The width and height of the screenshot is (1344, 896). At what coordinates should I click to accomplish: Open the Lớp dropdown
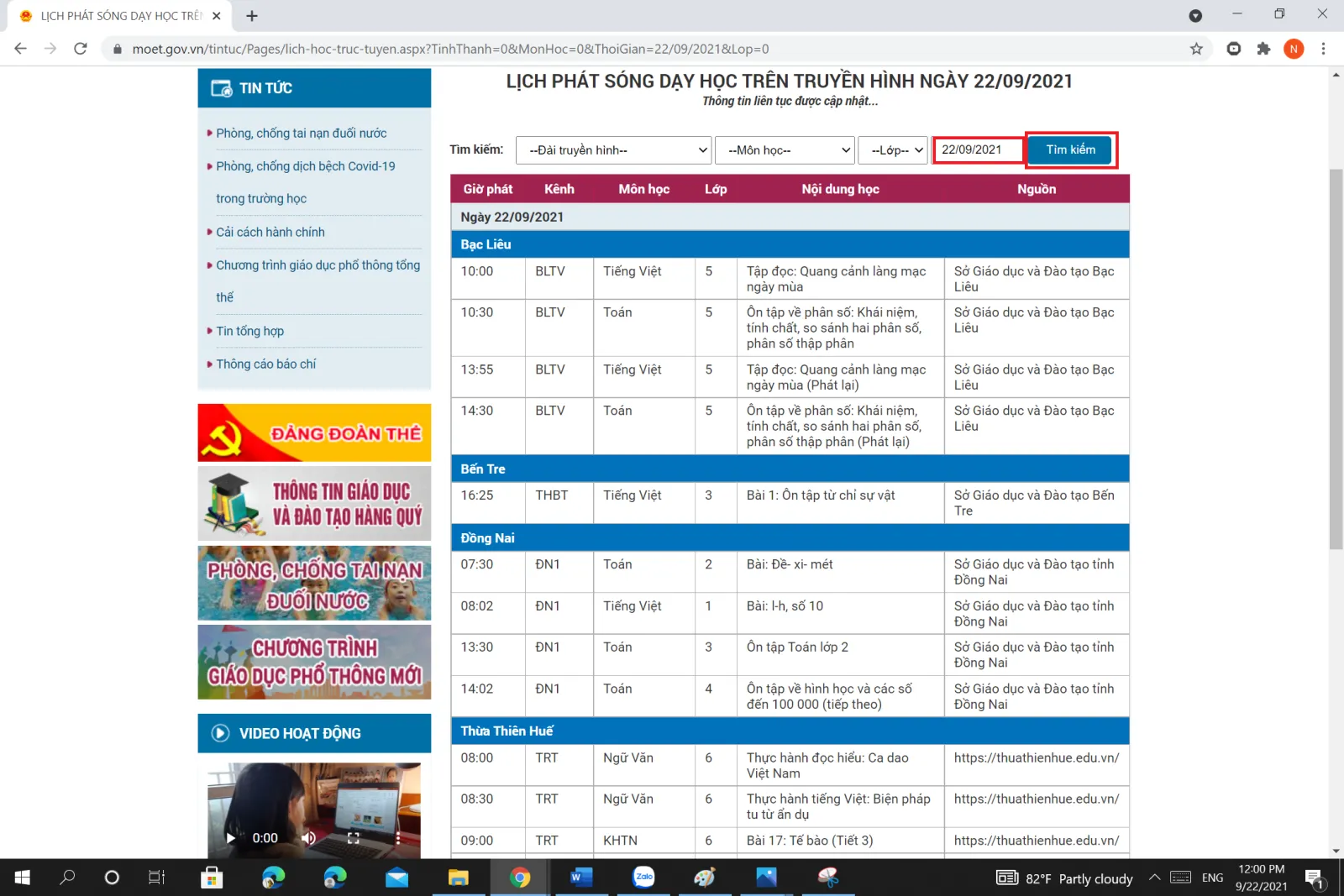tap(892, 150)
